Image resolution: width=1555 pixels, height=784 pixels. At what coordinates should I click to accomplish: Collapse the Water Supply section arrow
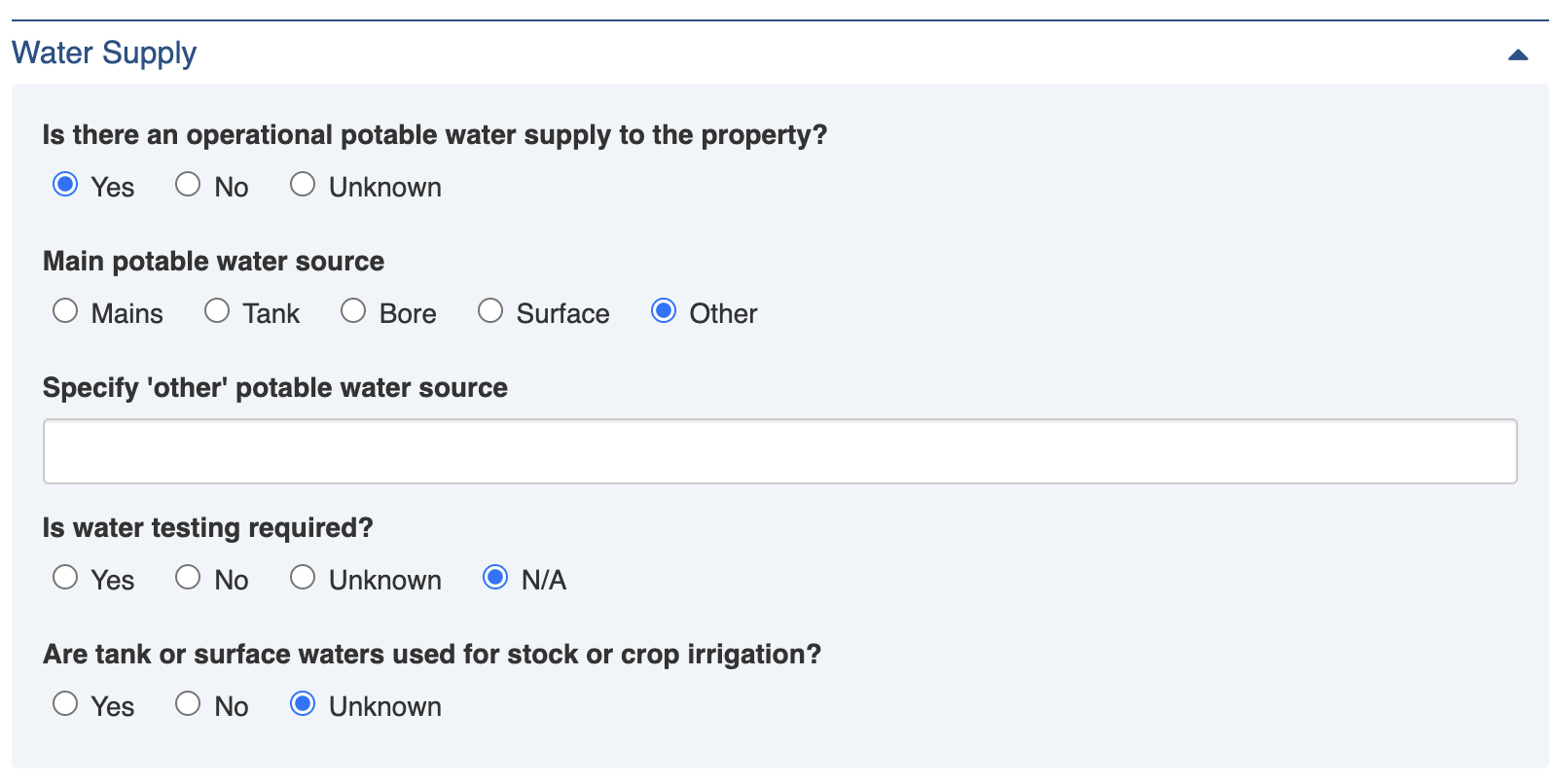(x=1517, y=55)
